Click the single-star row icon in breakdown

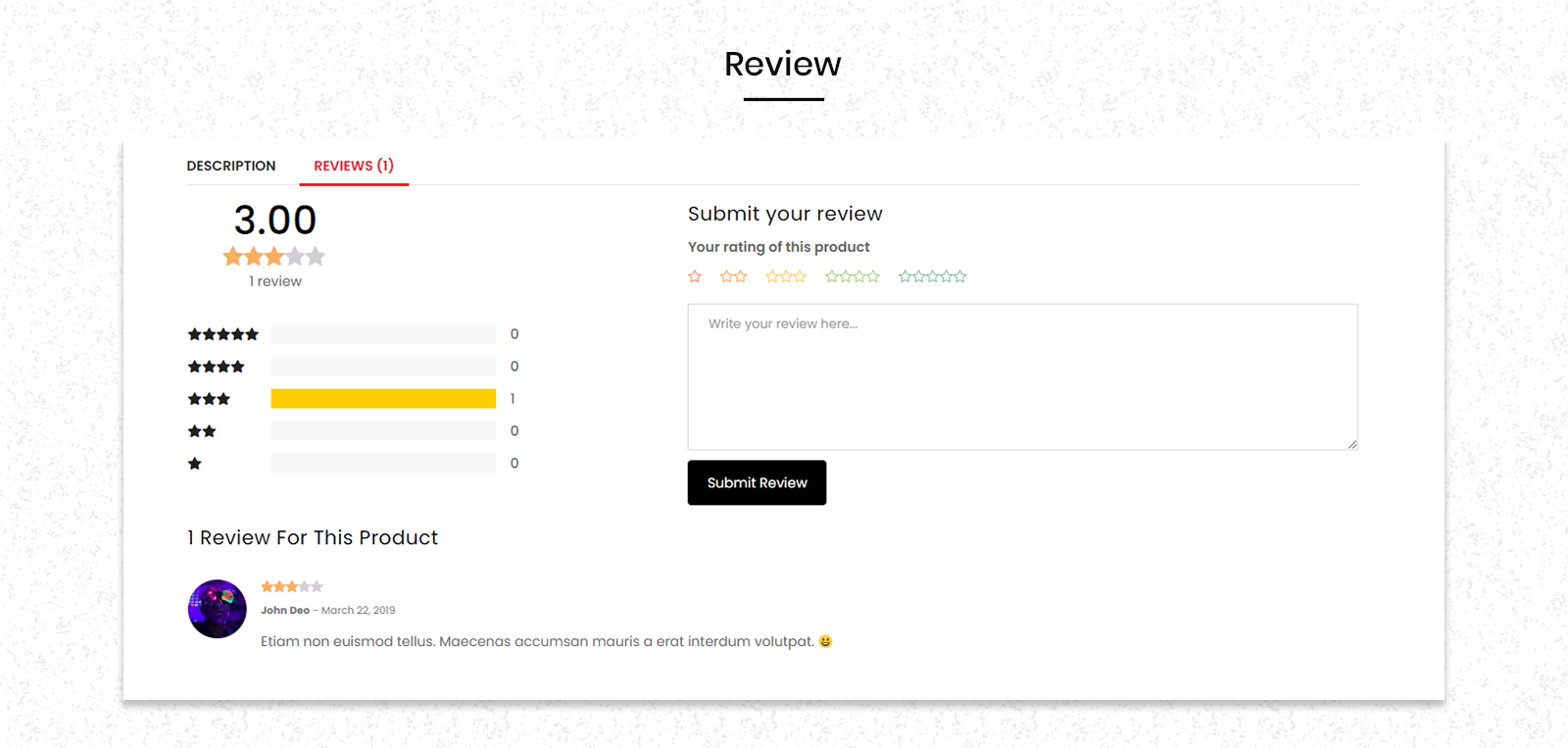click(194, 464)
